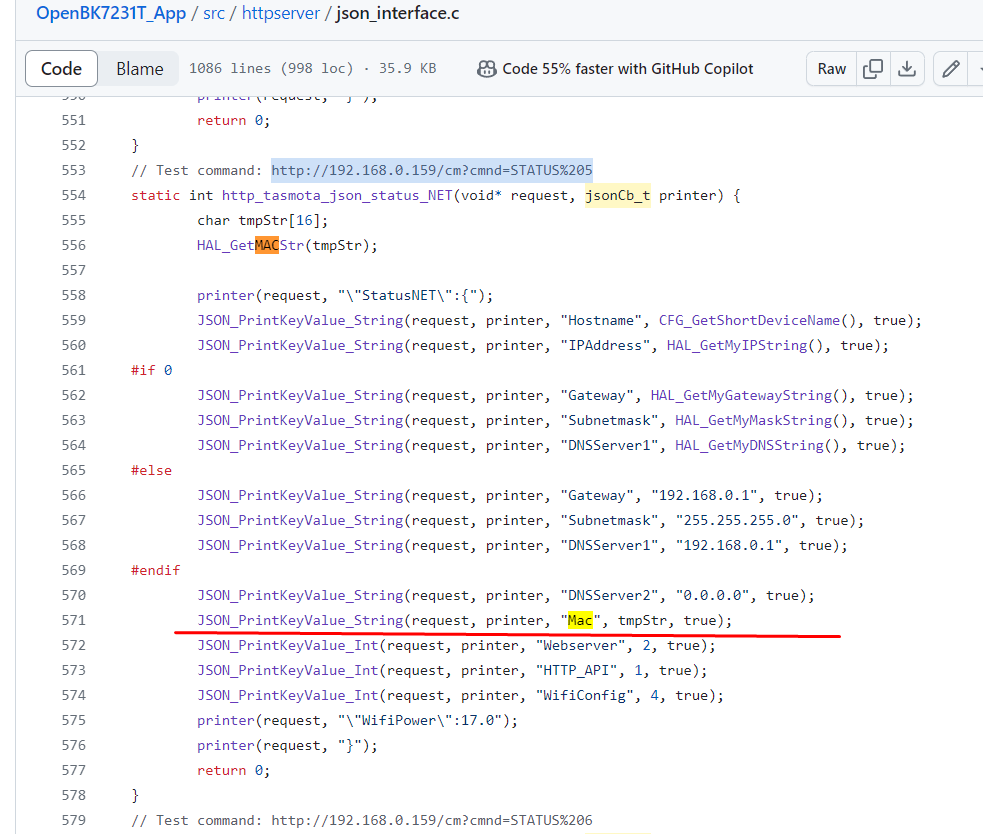Click char tmpStr[16] declaration
This screenshot has height=834, width=983.
(x=262, y=221)
